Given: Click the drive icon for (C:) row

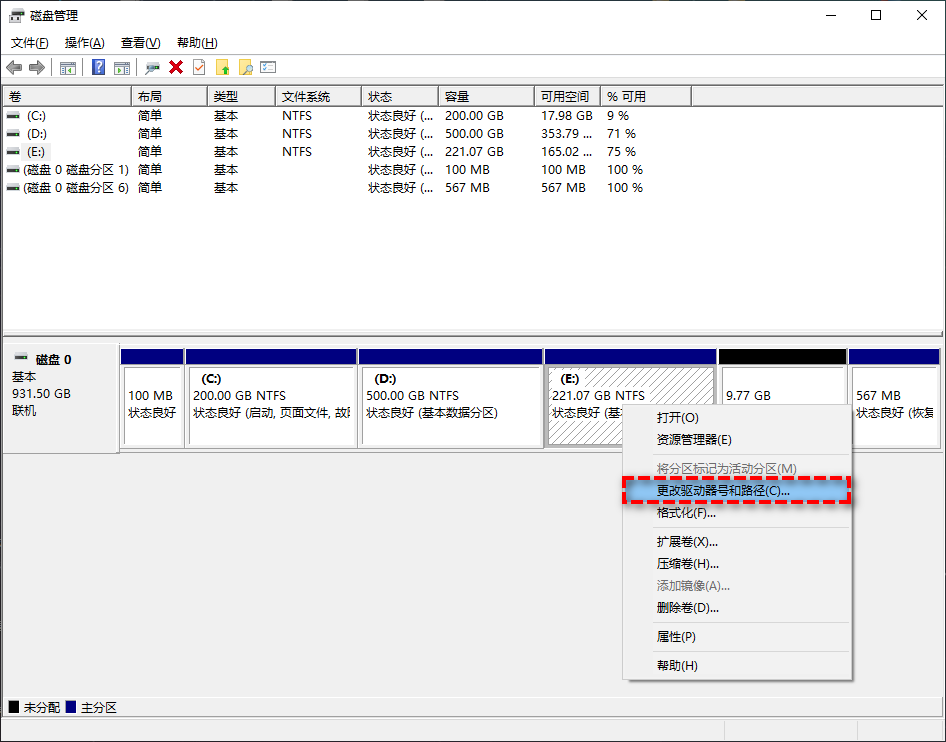Looking at the screenshot, I should click(13, 115).
